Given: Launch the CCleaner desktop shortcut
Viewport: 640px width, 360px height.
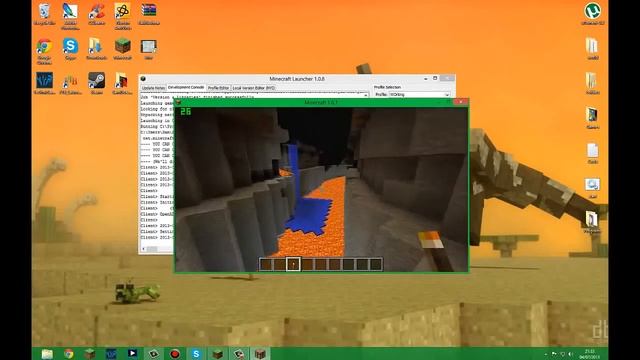Looking at the screenshot, I should [x=96, y=14].
